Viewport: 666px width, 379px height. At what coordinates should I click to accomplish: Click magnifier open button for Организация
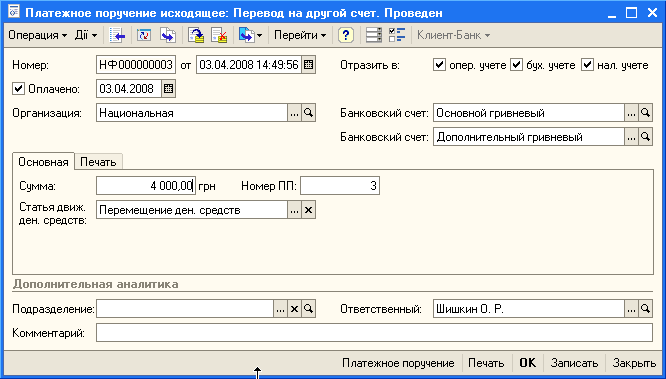(309, 113)
